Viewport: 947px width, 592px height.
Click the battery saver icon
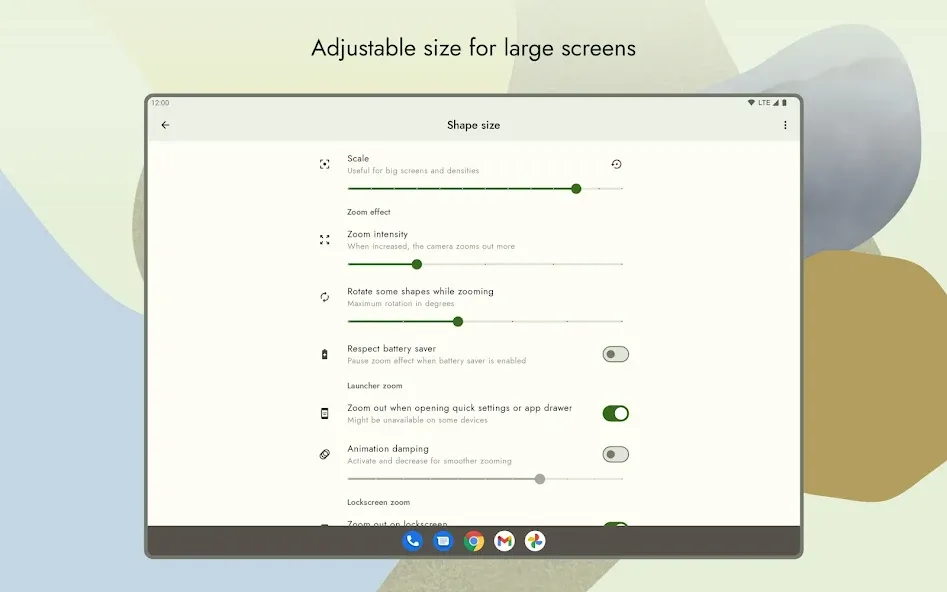click(x=324, y=355)
